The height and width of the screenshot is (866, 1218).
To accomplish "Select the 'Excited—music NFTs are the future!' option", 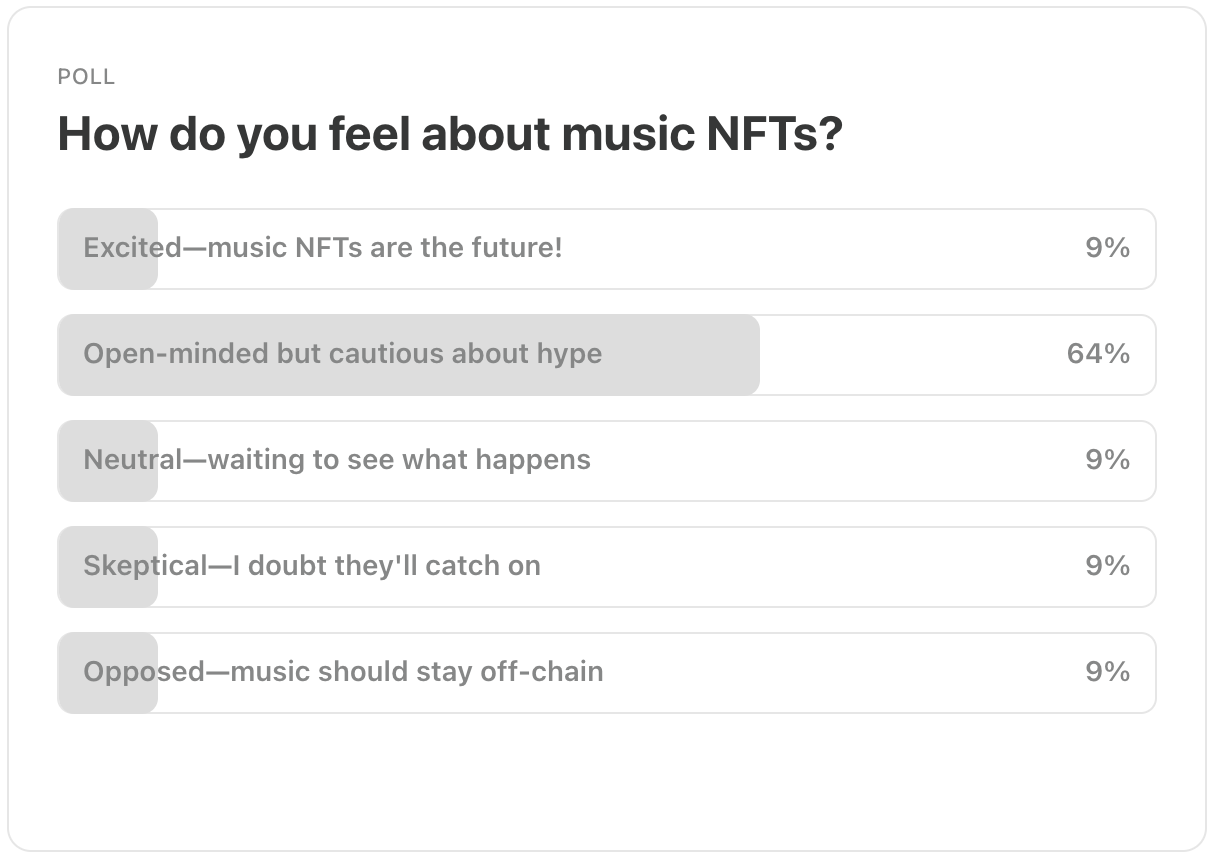I will tap(606, 248).
